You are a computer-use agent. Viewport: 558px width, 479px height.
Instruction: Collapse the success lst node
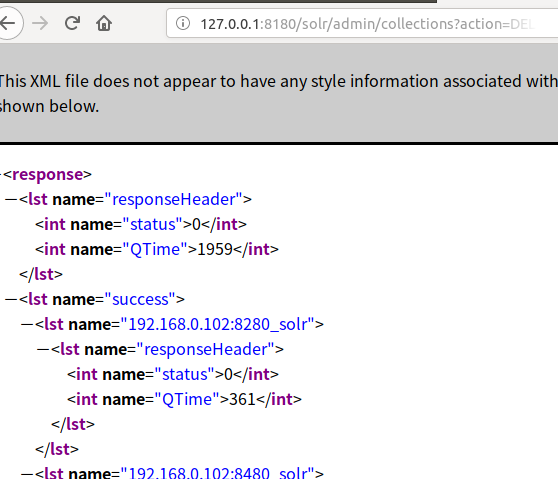[x=11, y=299]
